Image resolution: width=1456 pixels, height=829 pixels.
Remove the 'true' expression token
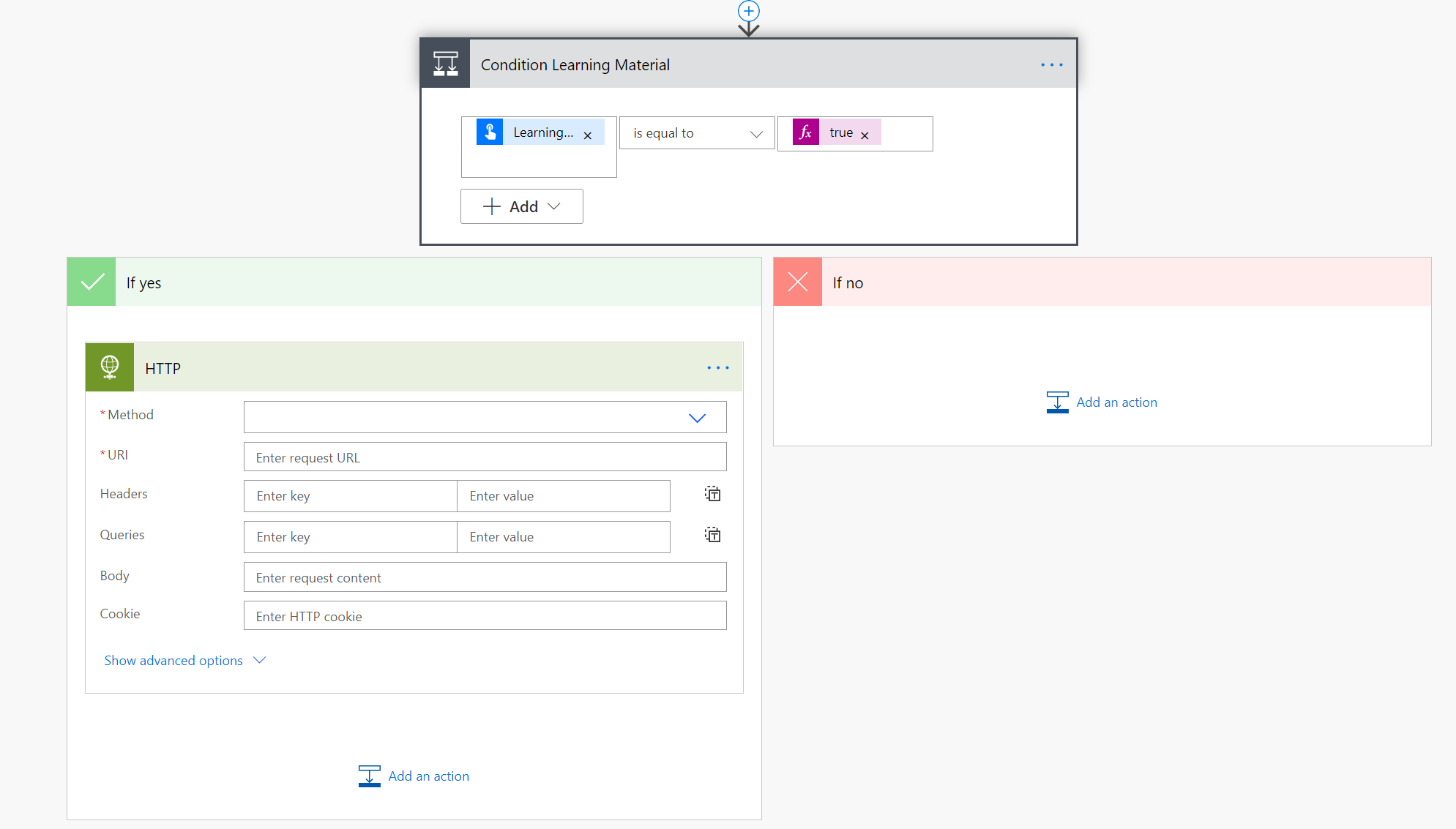click(867, 133)
